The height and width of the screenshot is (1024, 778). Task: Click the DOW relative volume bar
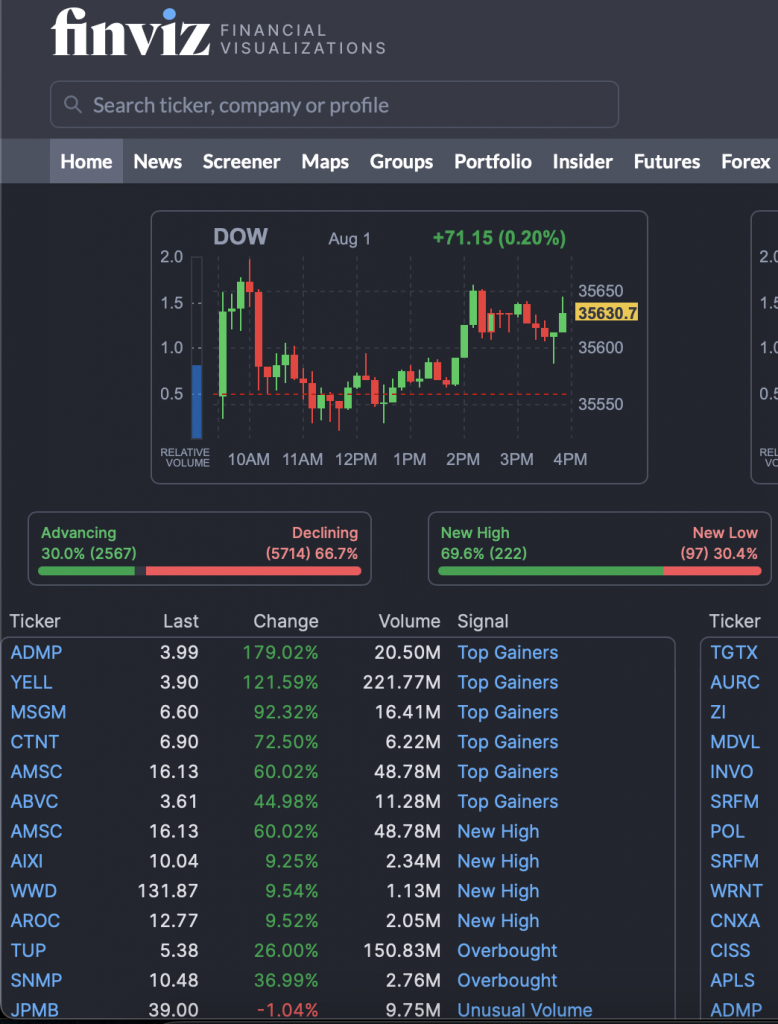click(197, 347)
